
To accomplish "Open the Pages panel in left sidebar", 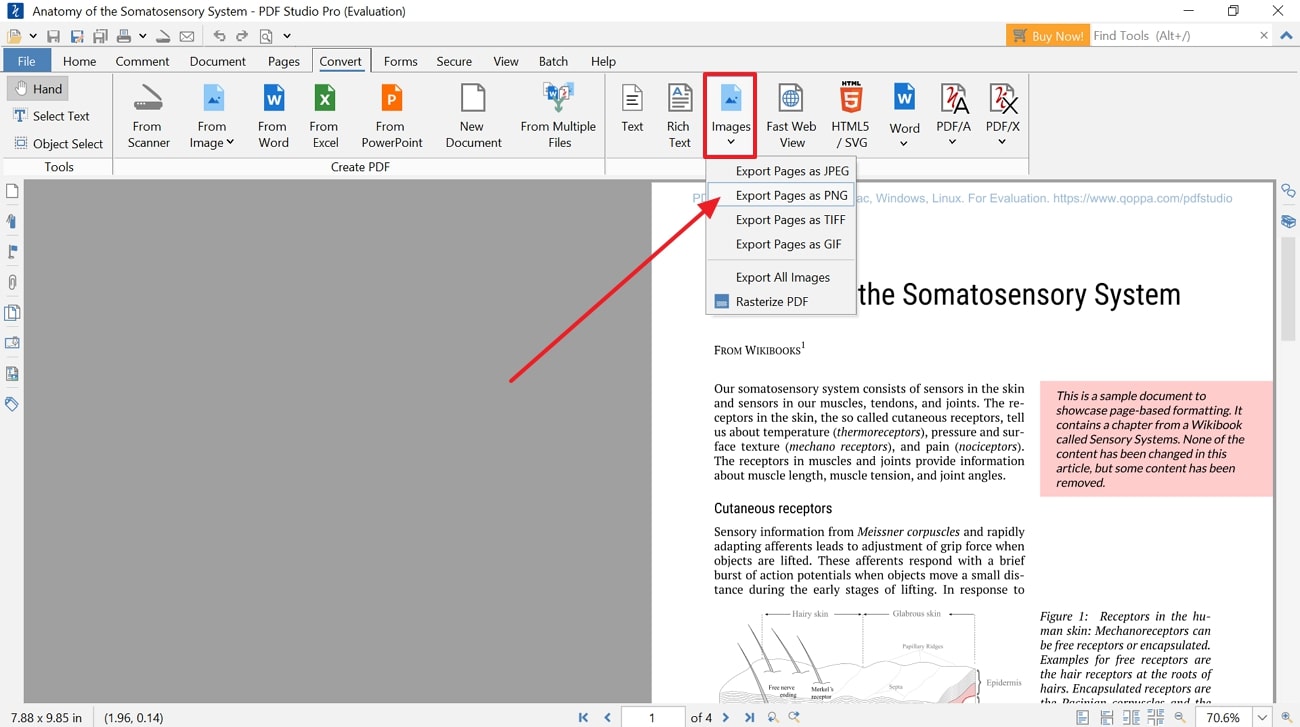I will click(x=12, y=191).
